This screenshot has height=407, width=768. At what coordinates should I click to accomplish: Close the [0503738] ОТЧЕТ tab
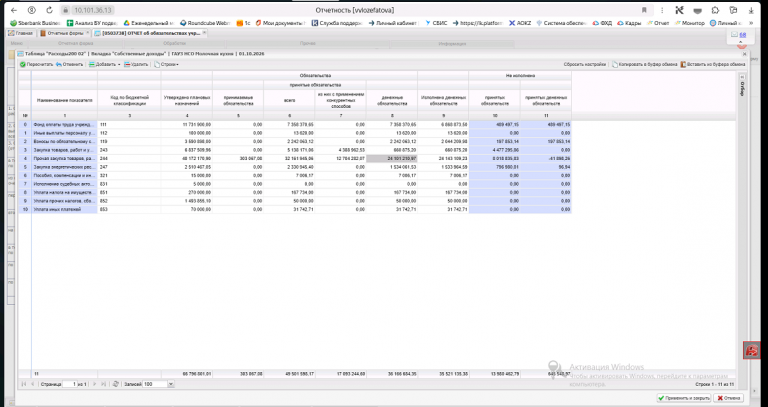coord(204,33)
